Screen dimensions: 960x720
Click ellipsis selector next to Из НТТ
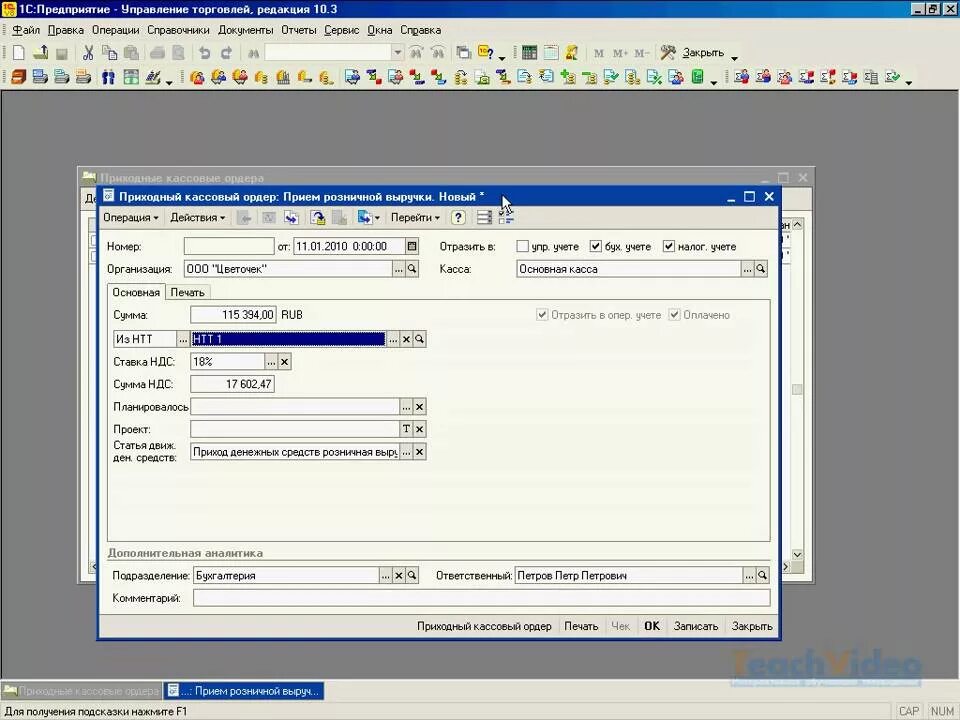(182, 339)
